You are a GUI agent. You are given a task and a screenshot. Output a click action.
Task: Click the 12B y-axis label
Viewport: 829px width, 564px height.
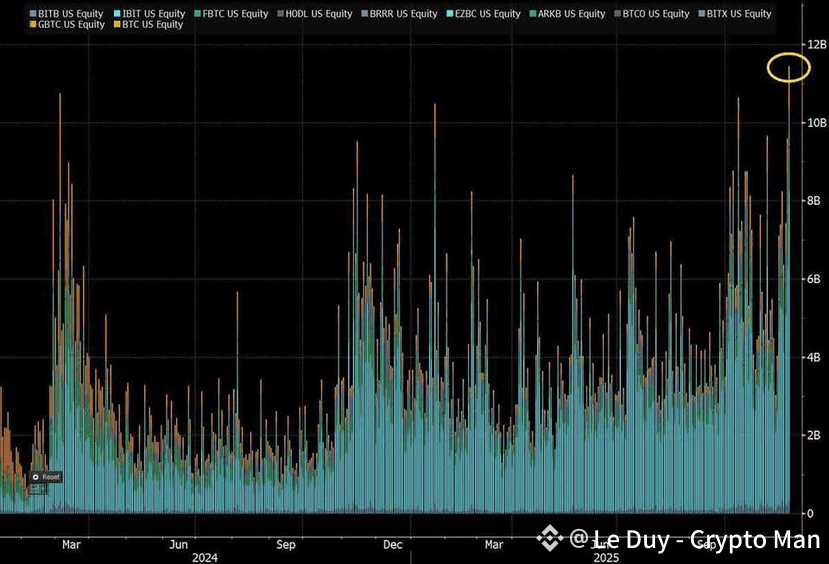(817, 44)
